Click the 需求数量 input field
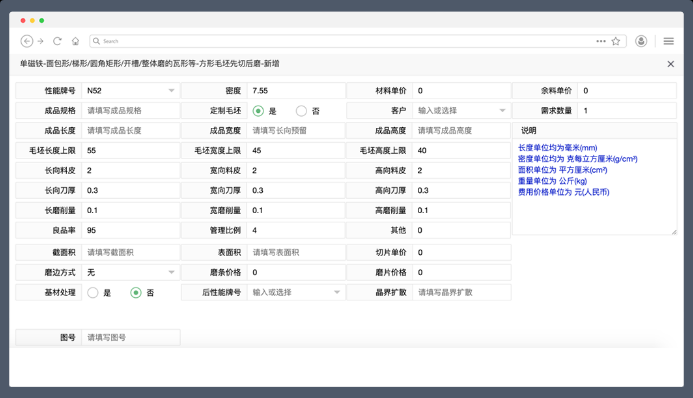693x398 pixels. tap(627, 110)
